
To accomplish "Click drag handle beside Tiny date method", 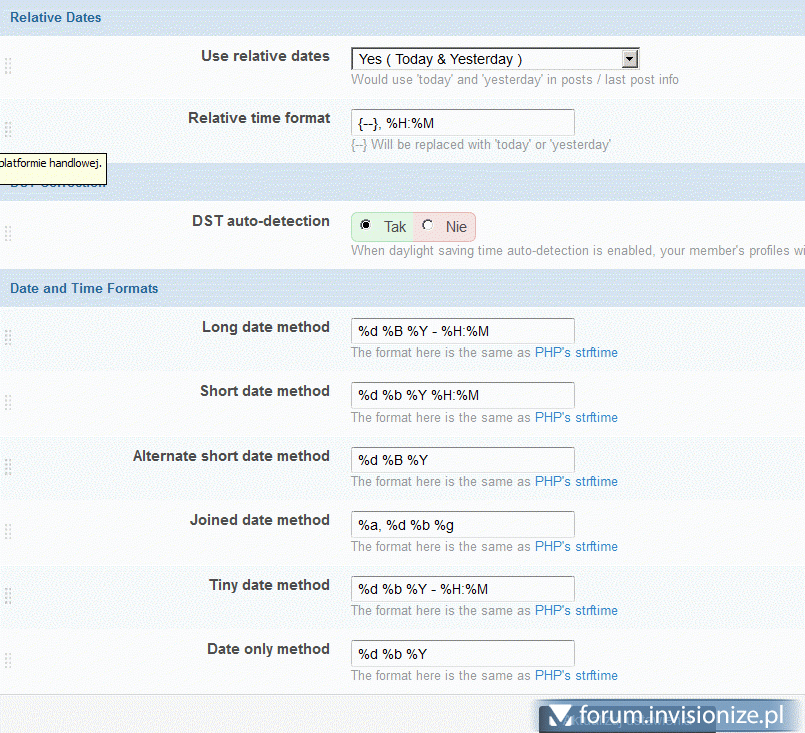I will [x=8, y=596].
